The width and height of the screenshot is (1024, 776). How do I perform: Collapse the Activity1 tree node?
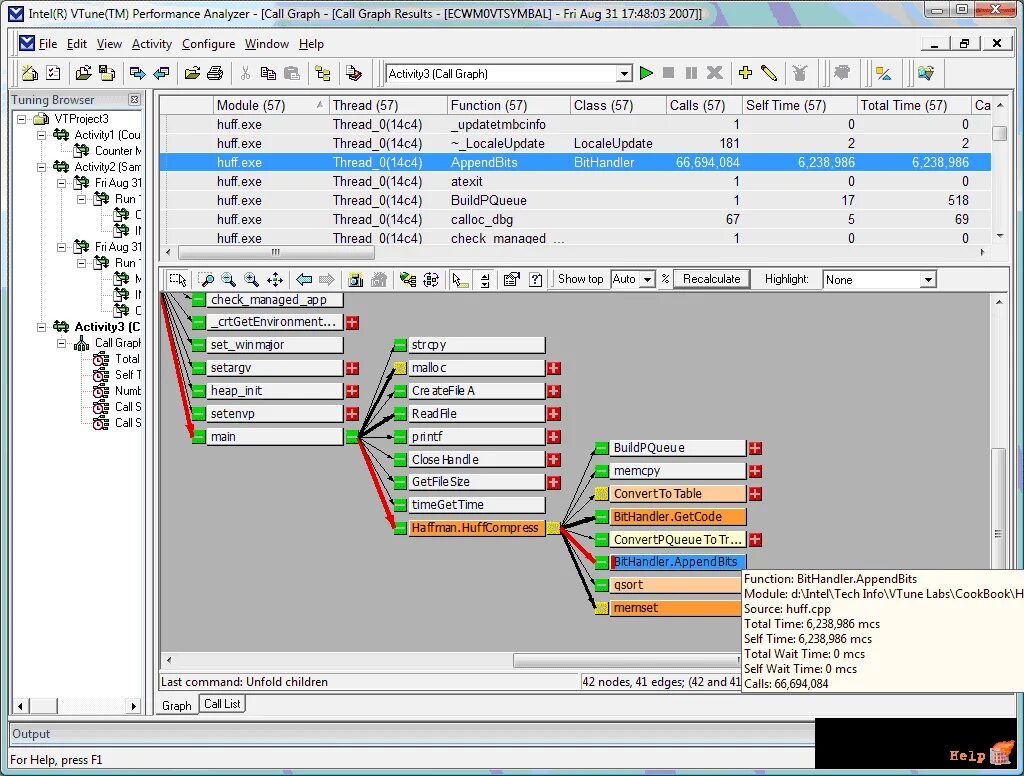click(x=41, y=135)
